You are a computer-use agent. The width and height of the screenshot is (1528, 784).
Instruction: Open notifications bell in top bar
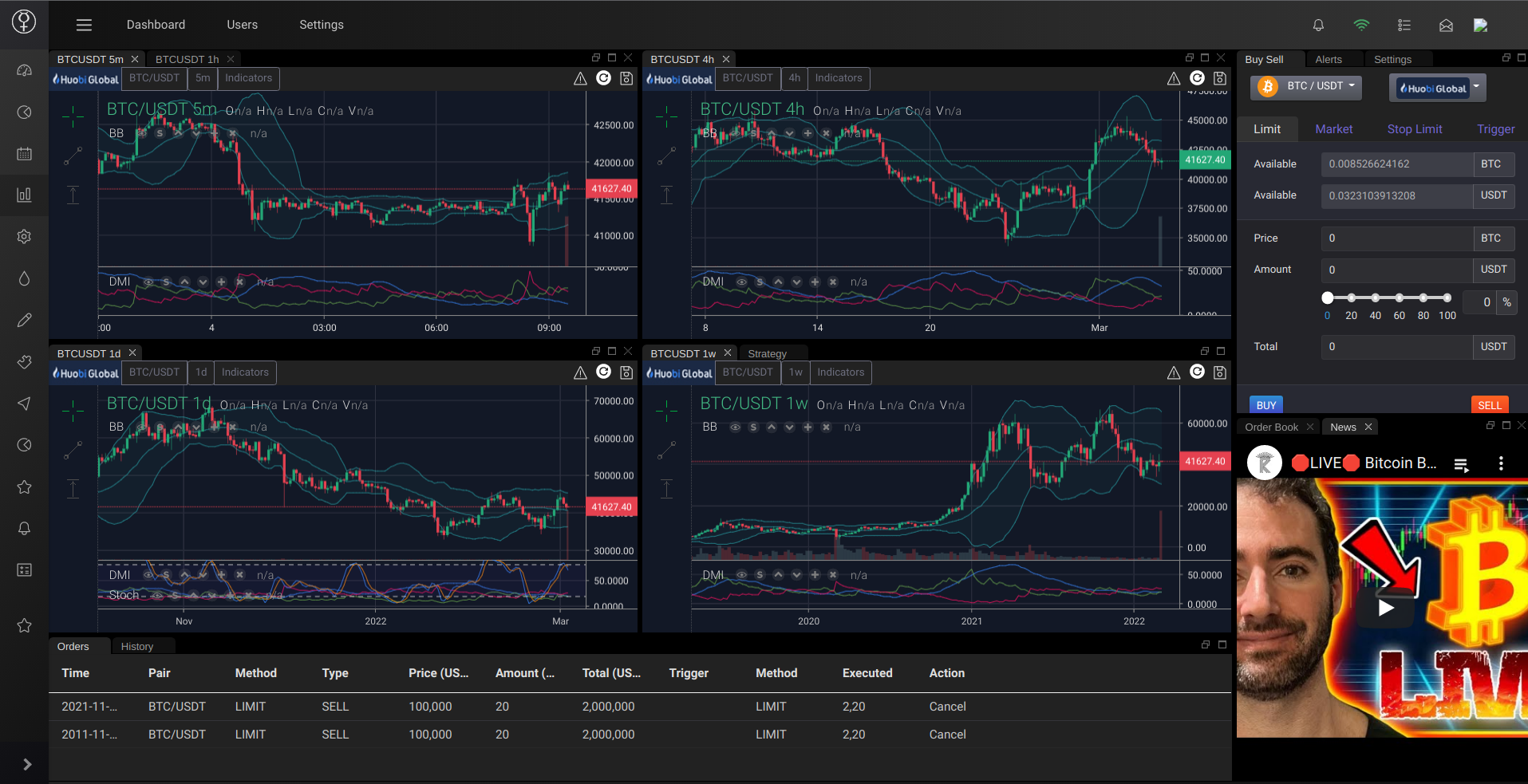1318,25
